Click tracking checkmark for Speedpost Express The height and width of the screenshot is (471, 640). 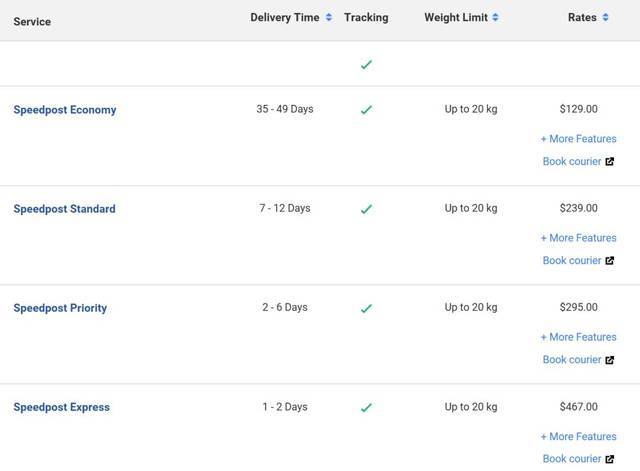point(366,407)
